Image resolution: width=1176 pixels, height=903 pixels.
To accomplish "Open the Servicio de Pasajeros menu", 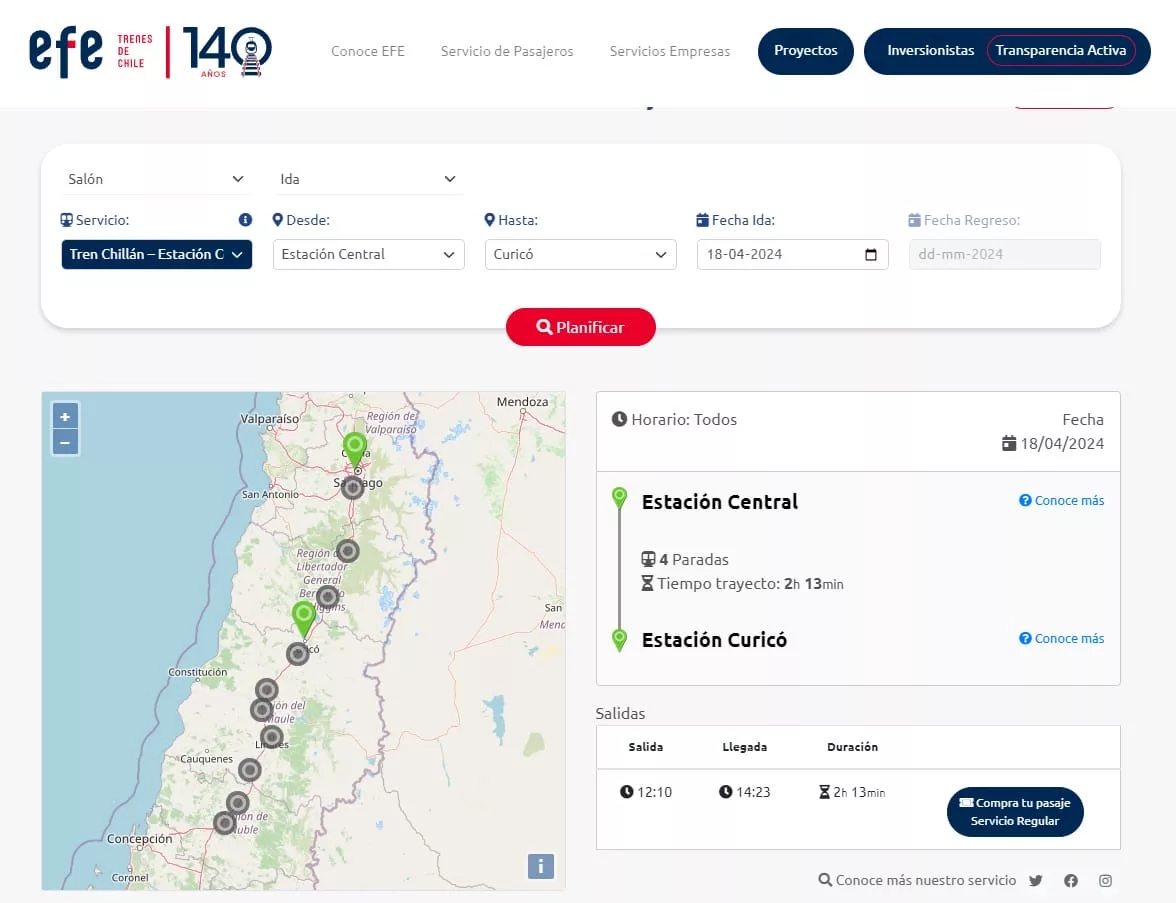I will coord(507,51).
